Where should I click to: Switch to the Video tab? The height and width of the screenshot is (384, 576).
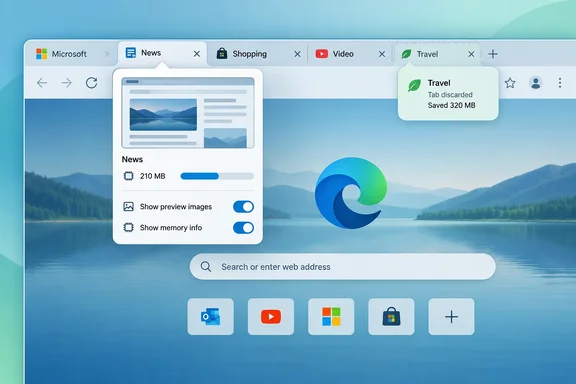coord(343,54)
